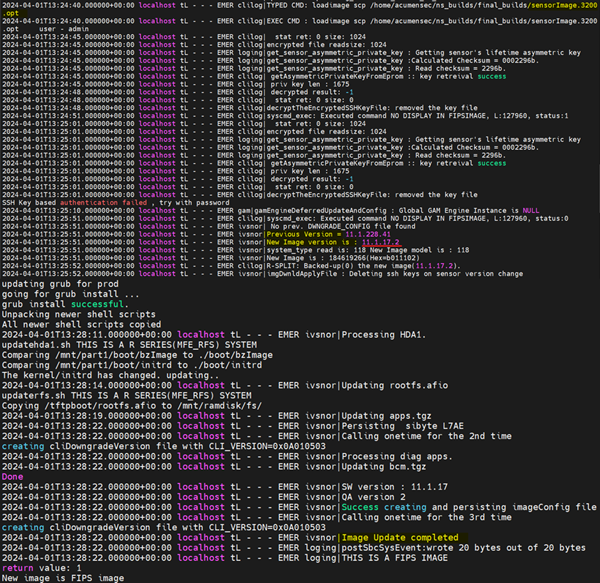Screen dimensions: 600x583
Task: Select the magenta 'Done' line
Action: [x=13, y=477]
